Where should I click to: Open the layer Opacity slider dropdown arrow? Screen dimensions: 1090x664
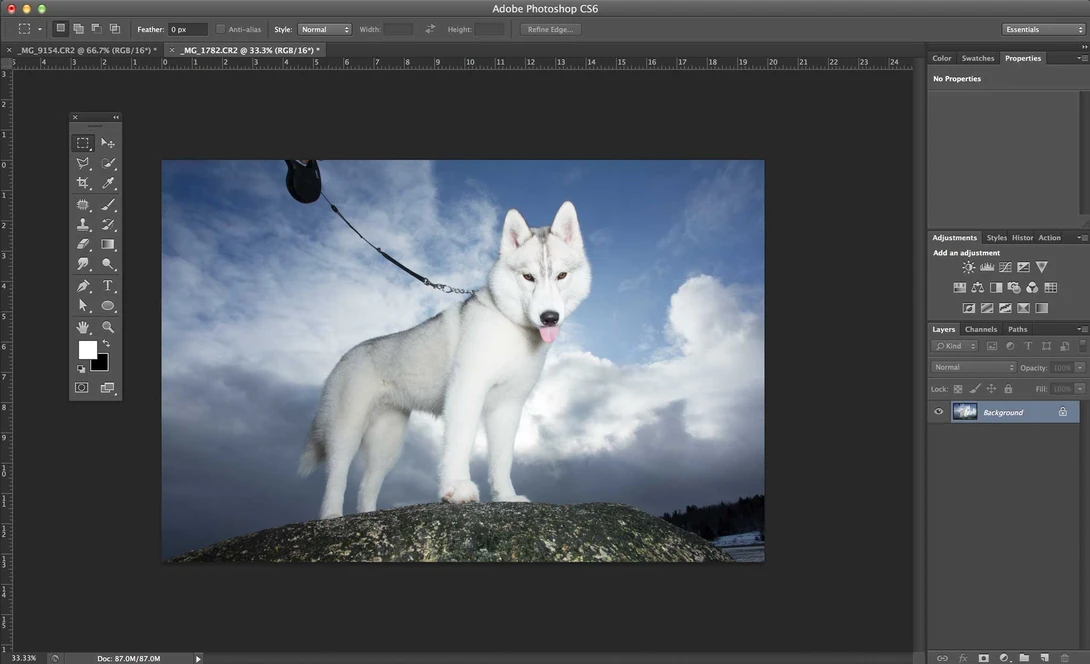[1080, 367]
